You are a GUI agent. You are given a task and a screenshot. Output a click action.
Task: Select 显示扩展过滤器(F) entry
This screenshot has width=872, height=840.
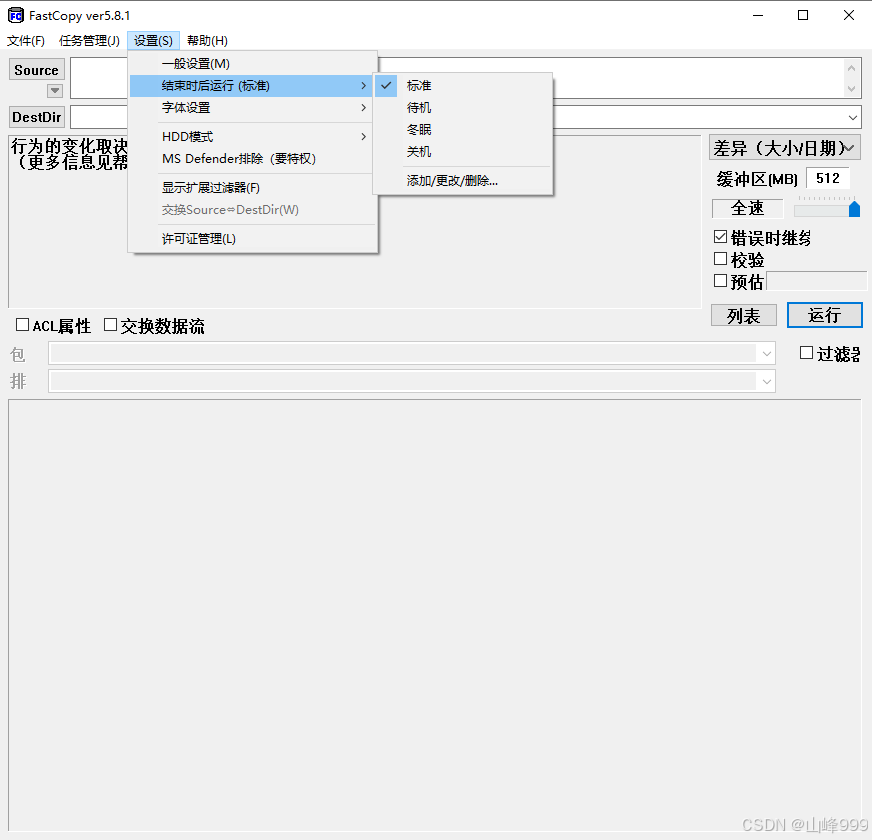point(253,187)
